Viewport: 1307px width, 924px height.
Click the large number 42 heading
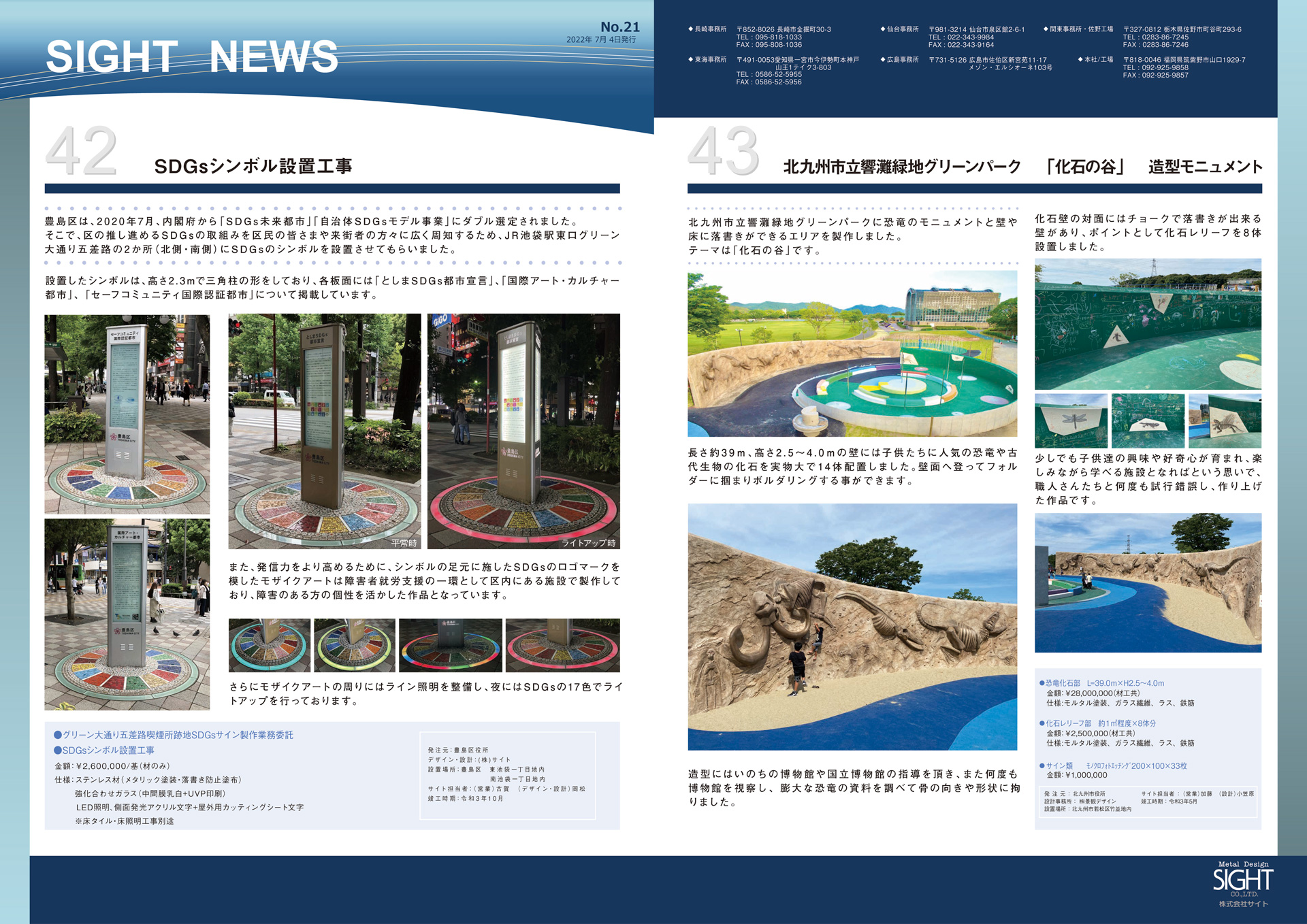pyautogui.click(x=82, y=151)
